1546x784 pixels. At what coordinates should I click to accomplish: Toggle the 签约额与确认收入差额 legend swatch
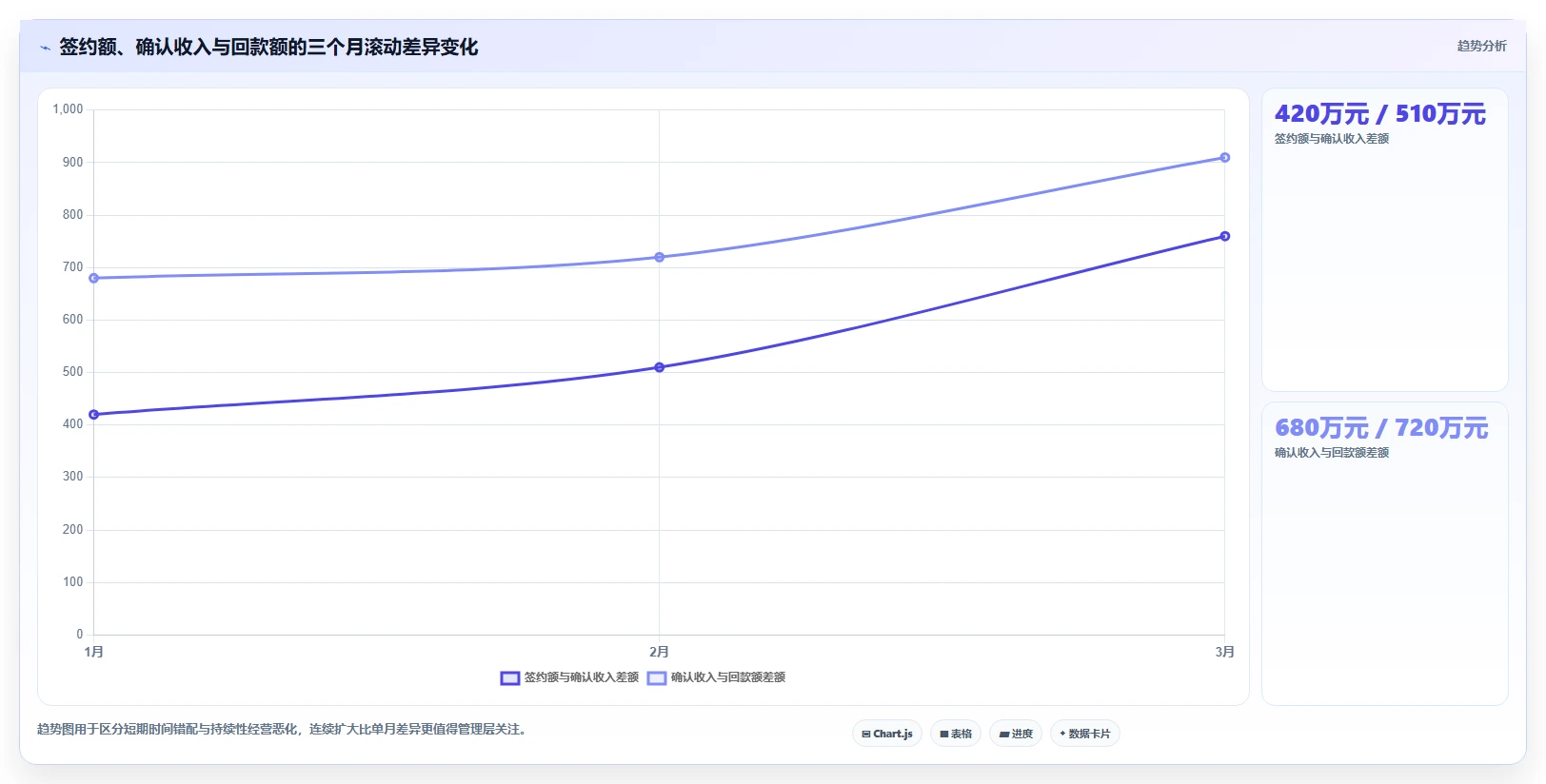coord(510,678)
